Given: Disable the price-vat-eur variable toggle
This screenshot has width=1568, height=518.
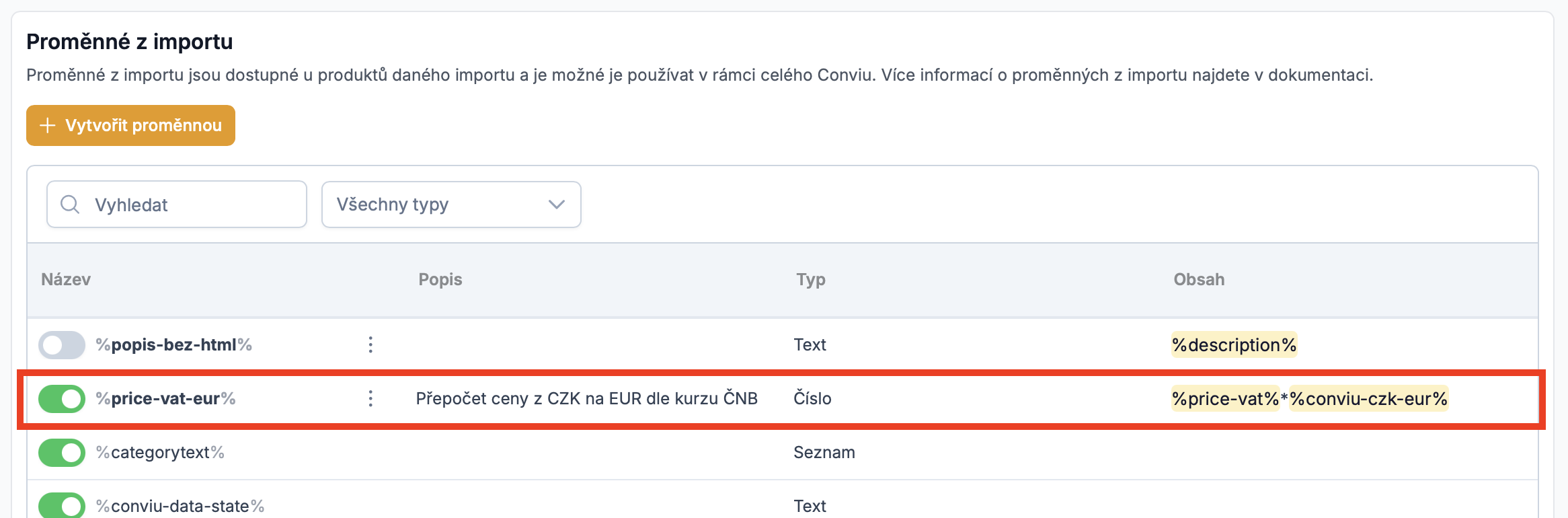Looking at the screenshot, I should tap(62, 399).
